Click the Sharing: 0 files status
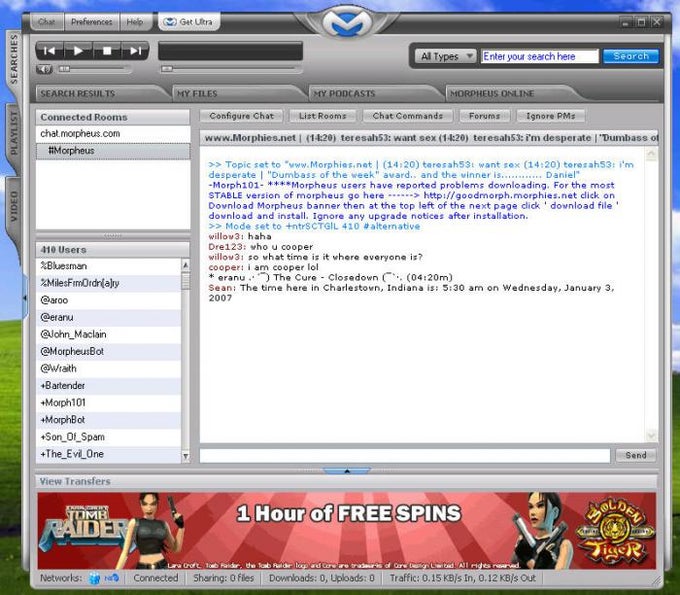680x595 pixels. (223, 578)
